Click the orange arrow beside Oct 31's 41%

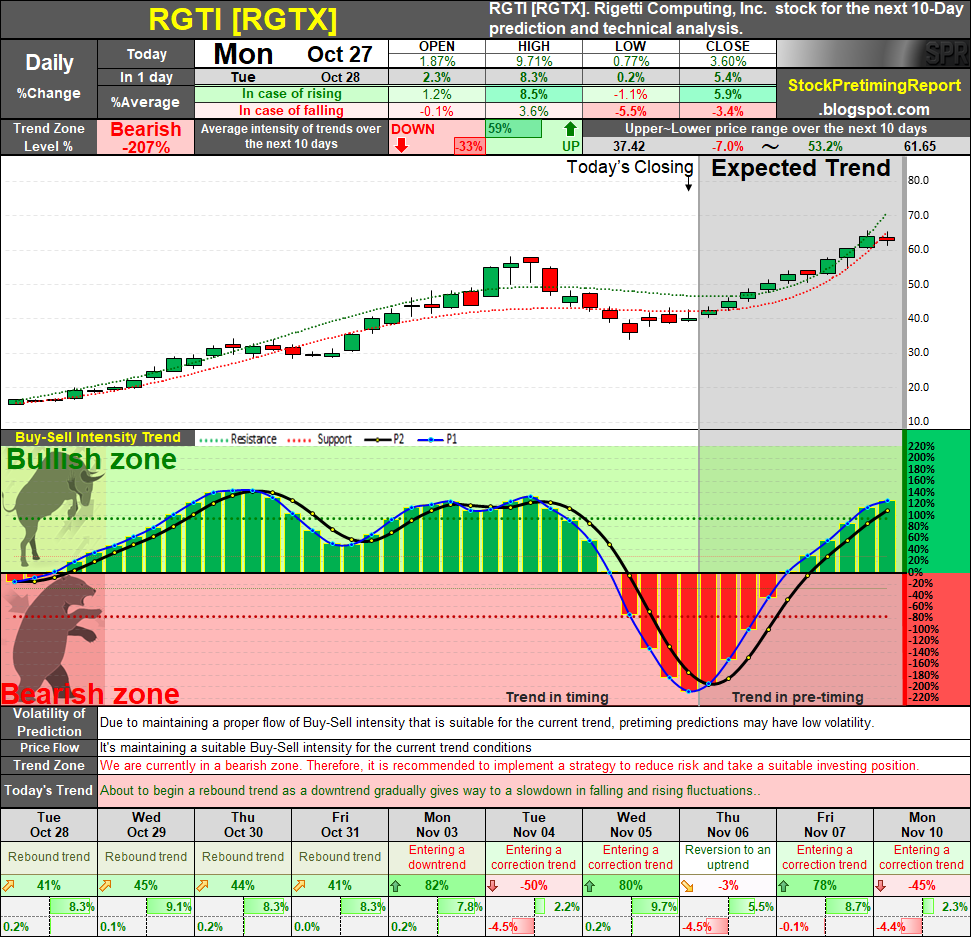coord(300,886)
